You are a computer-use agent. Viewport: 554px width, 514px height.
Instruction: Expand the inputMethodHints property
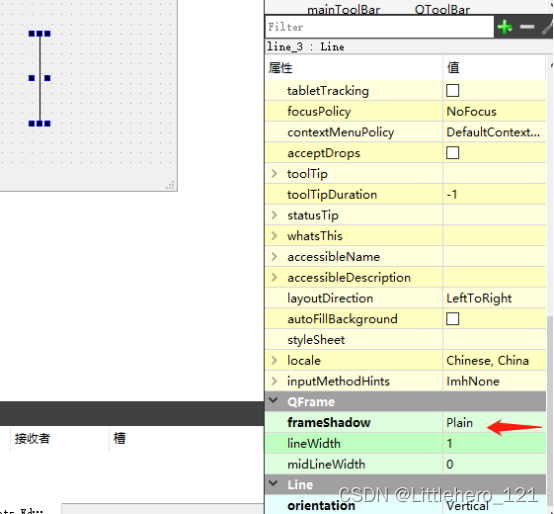(274, 381)
